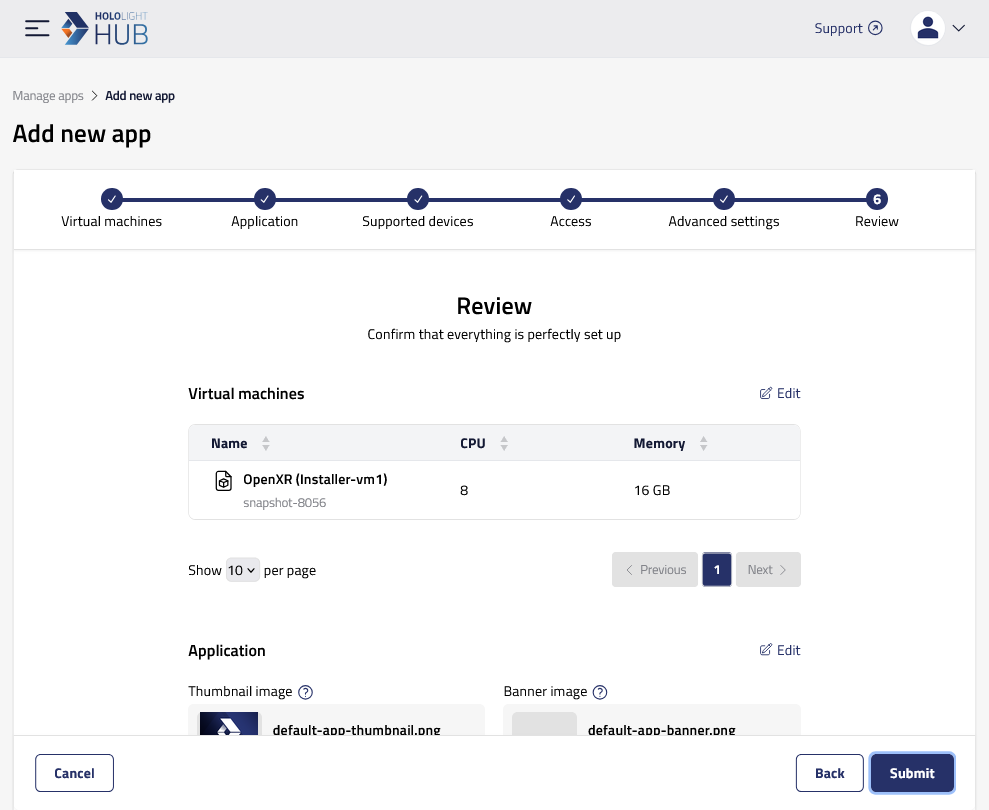Go Back to the previous step

pos(829,773)
